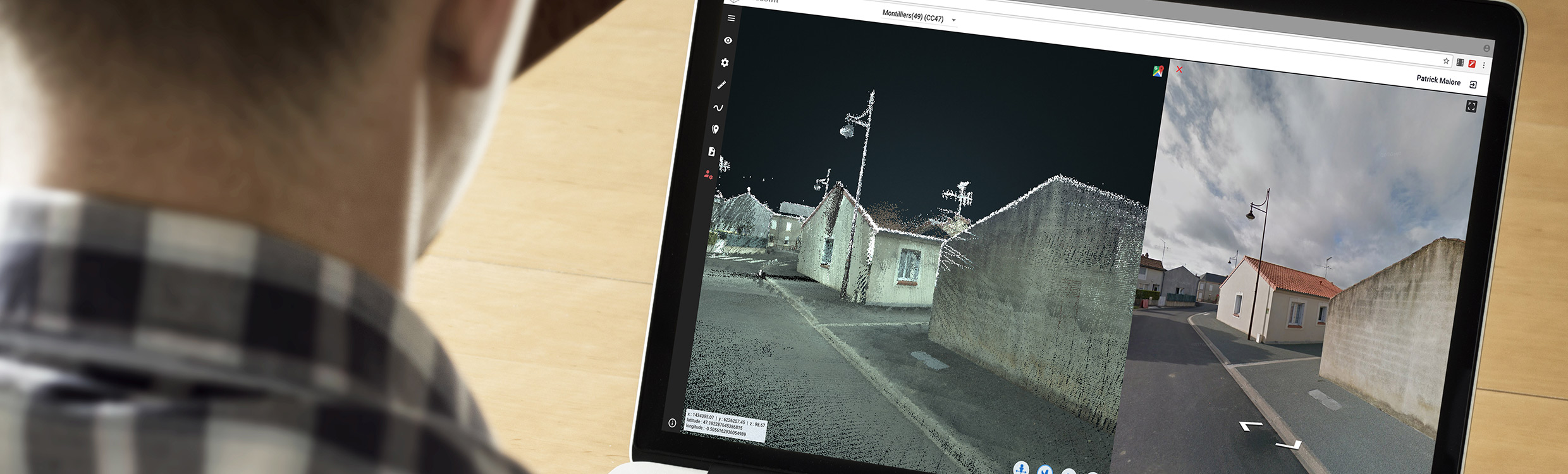Click the dropdown arrow beside Montilliers(49) (CC47)

tap(954, 20)
